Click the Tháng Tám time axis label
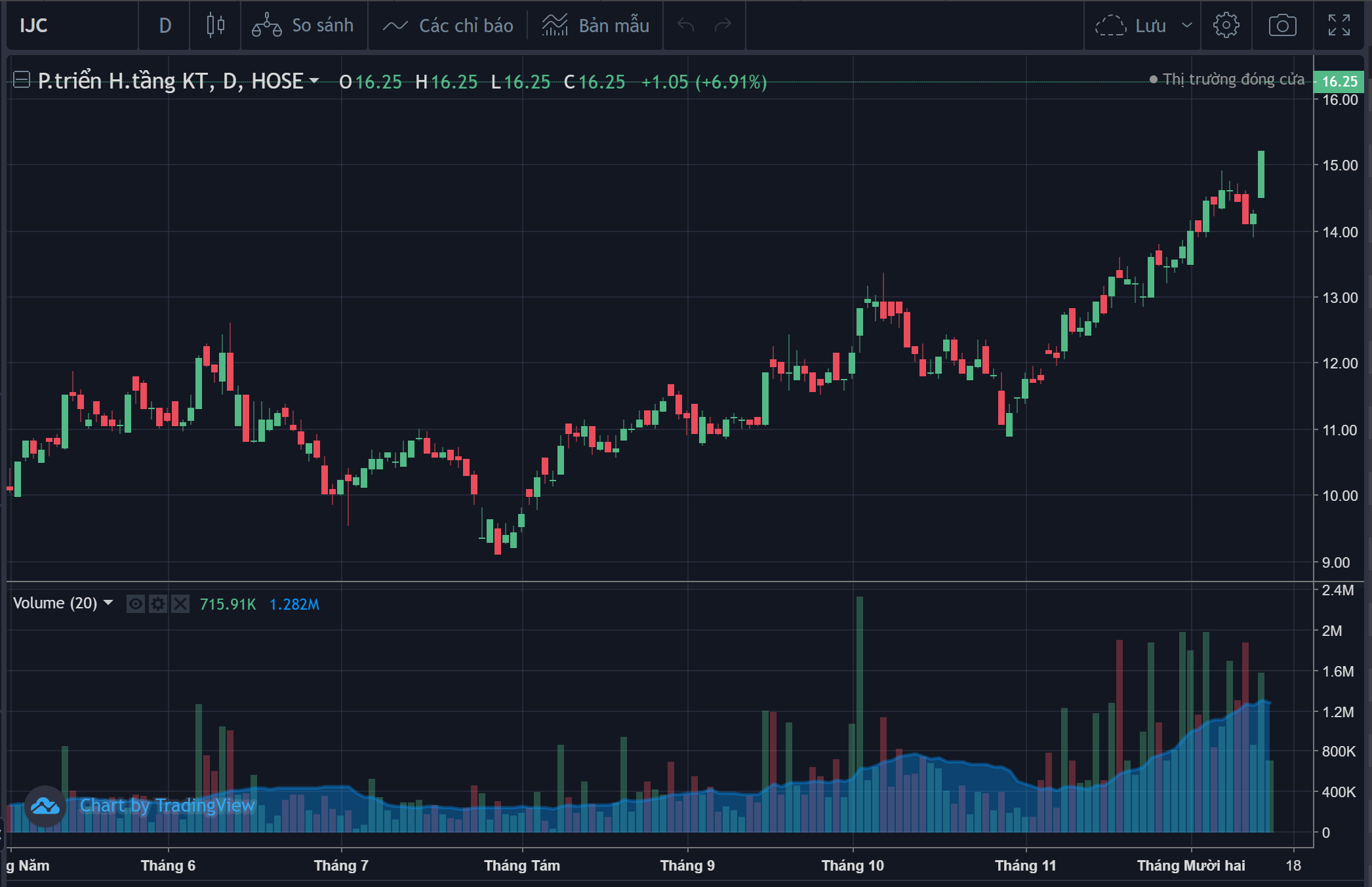Screen dimensions: 1372x887 pyautogui.click(x=522, y=865)
